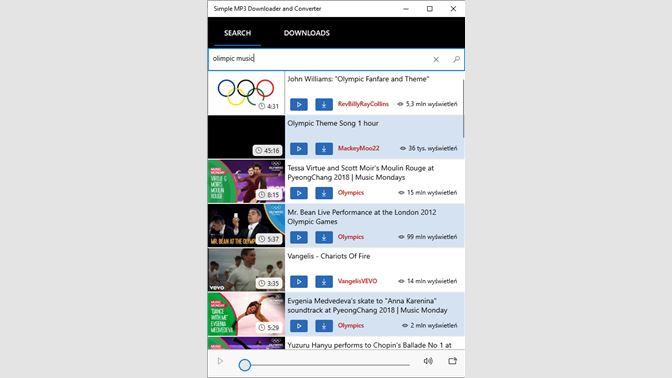Play John Williams Olympic Fanfare result

point(299,104)
